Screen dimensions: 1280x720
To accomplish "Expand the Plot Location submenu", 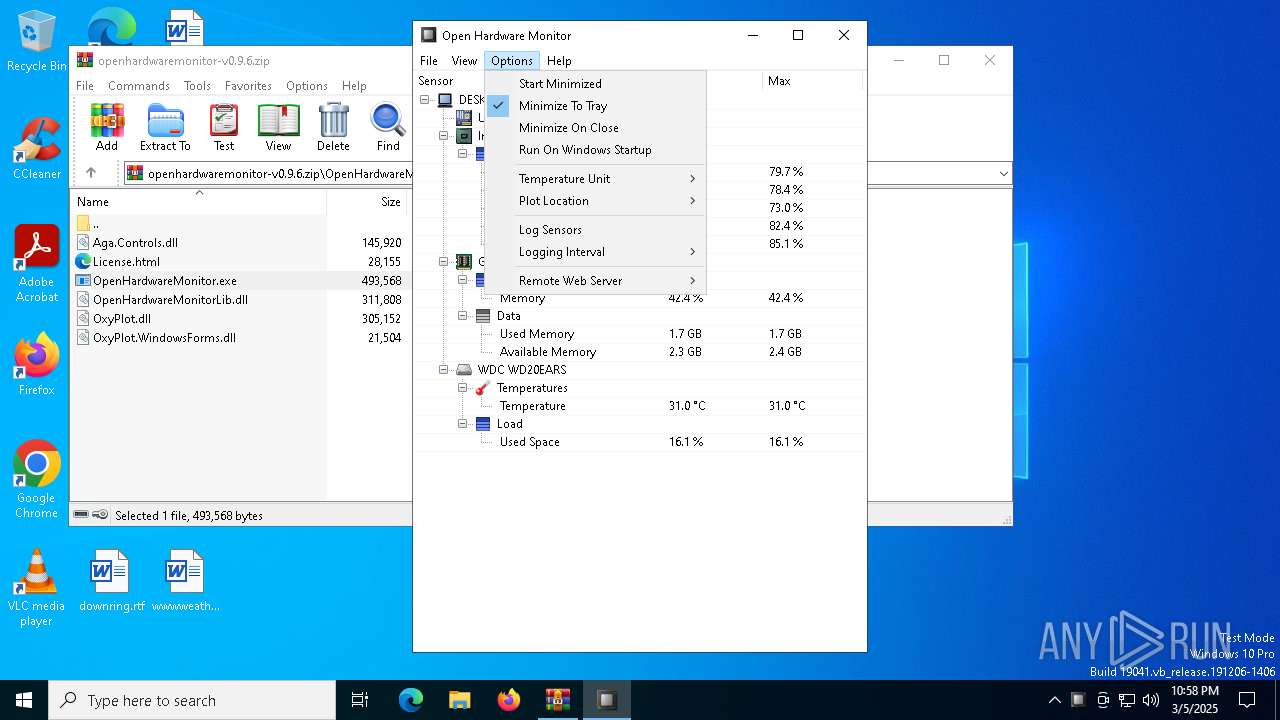I will (x=595, y=201).
